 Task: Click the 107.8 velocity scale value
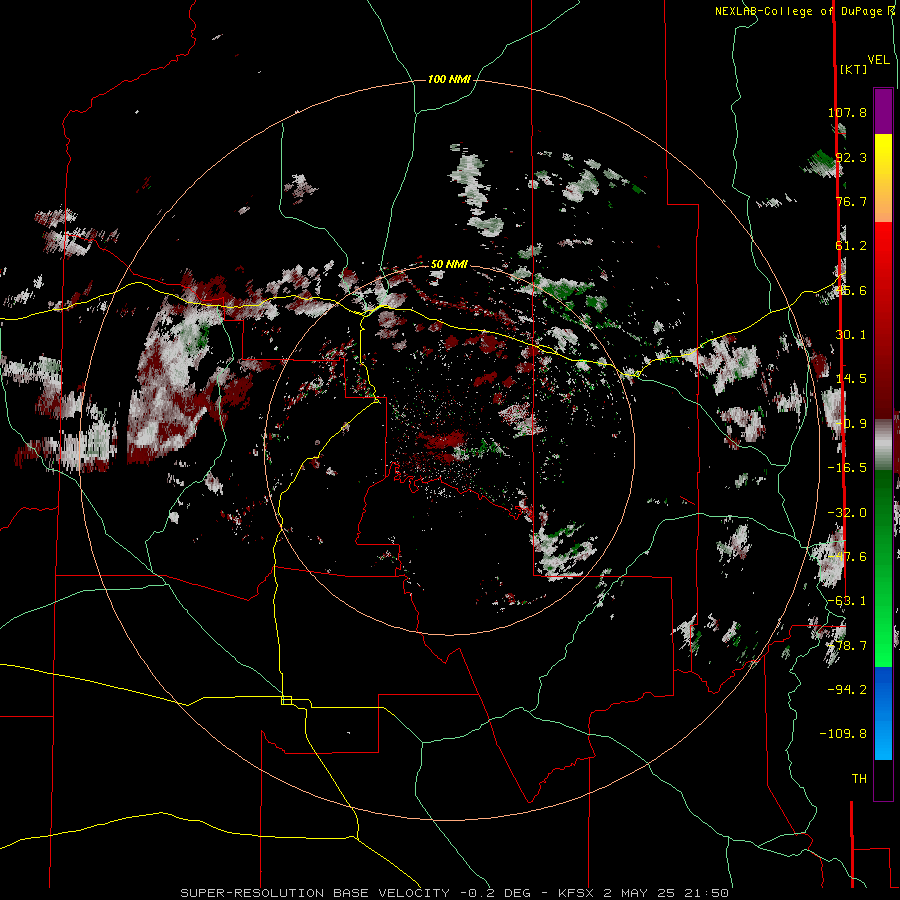(x=847, y=112)
